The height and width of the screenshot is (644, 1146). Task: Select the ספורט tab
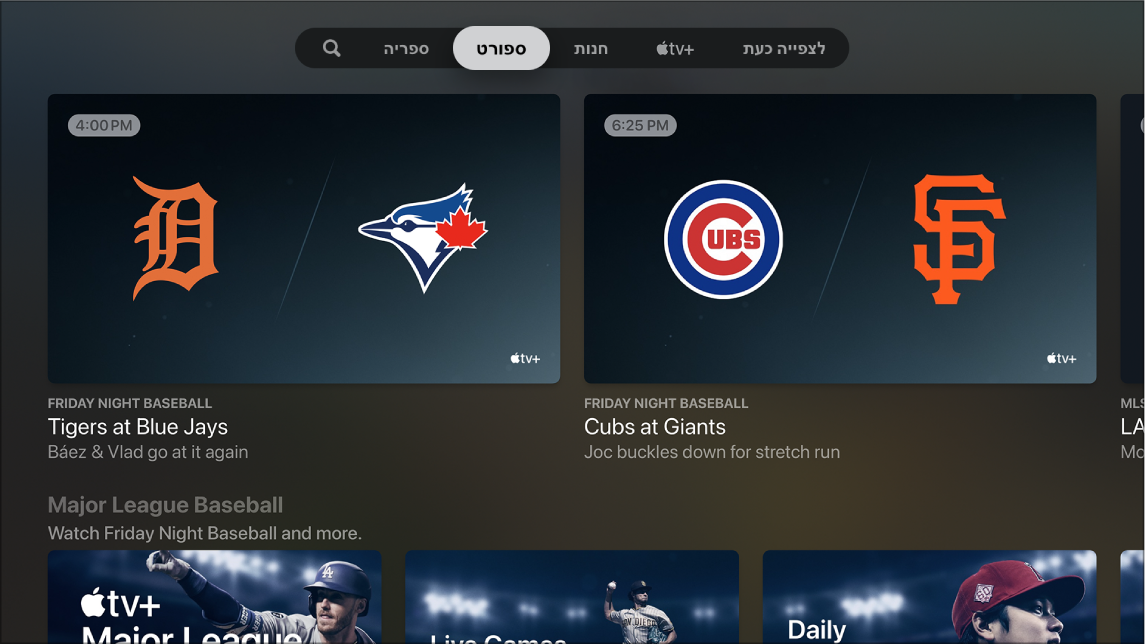click(501, 48)
